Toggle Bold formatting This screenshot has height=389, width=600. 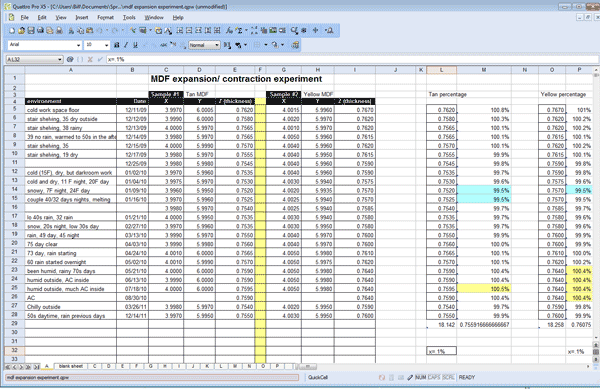click(x=116, y=45)
